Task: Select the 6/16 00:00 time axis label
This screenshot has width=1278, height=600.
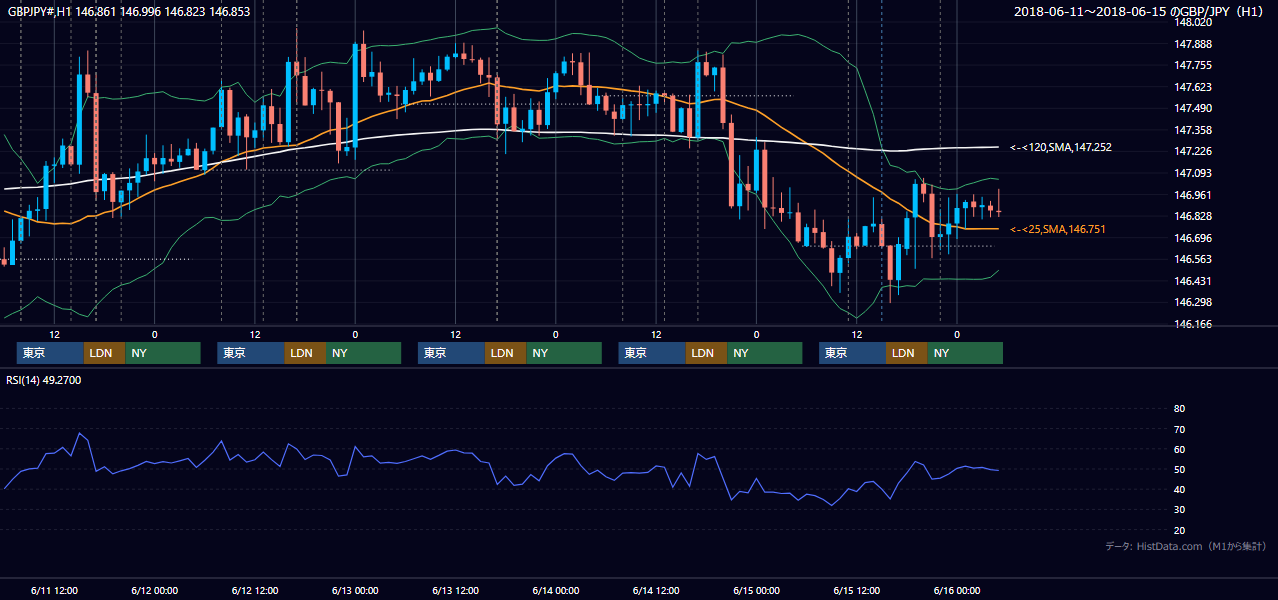Action: tap(956, 591)
